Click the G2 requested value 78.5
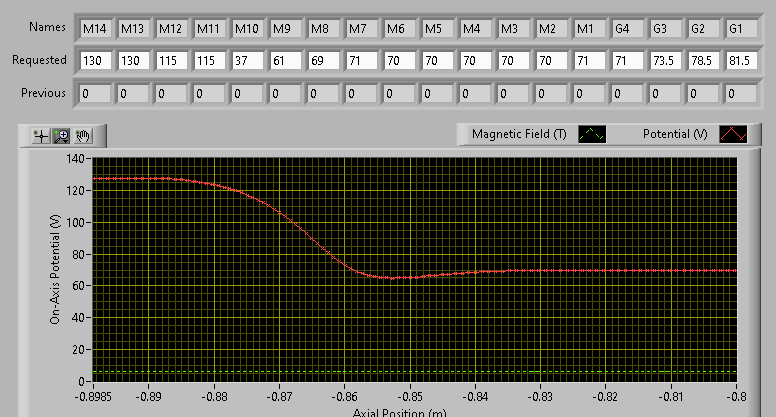The height and width of the screenshot is (417, 776). pyautogui.click(x=703, y=61)
